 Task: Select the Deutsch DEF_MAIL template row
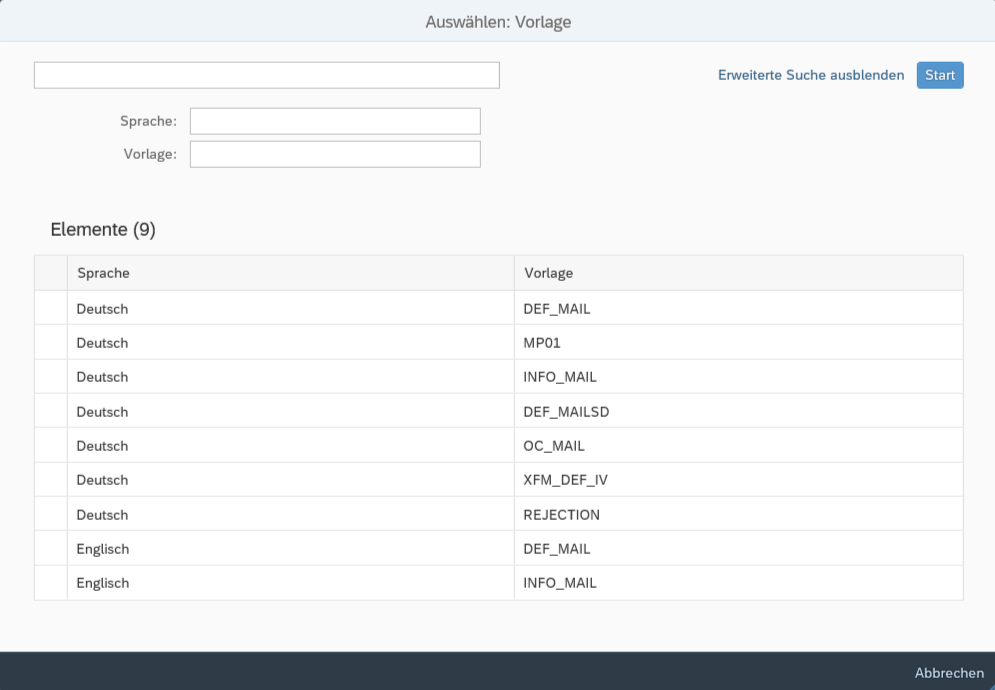coord(556,309)
